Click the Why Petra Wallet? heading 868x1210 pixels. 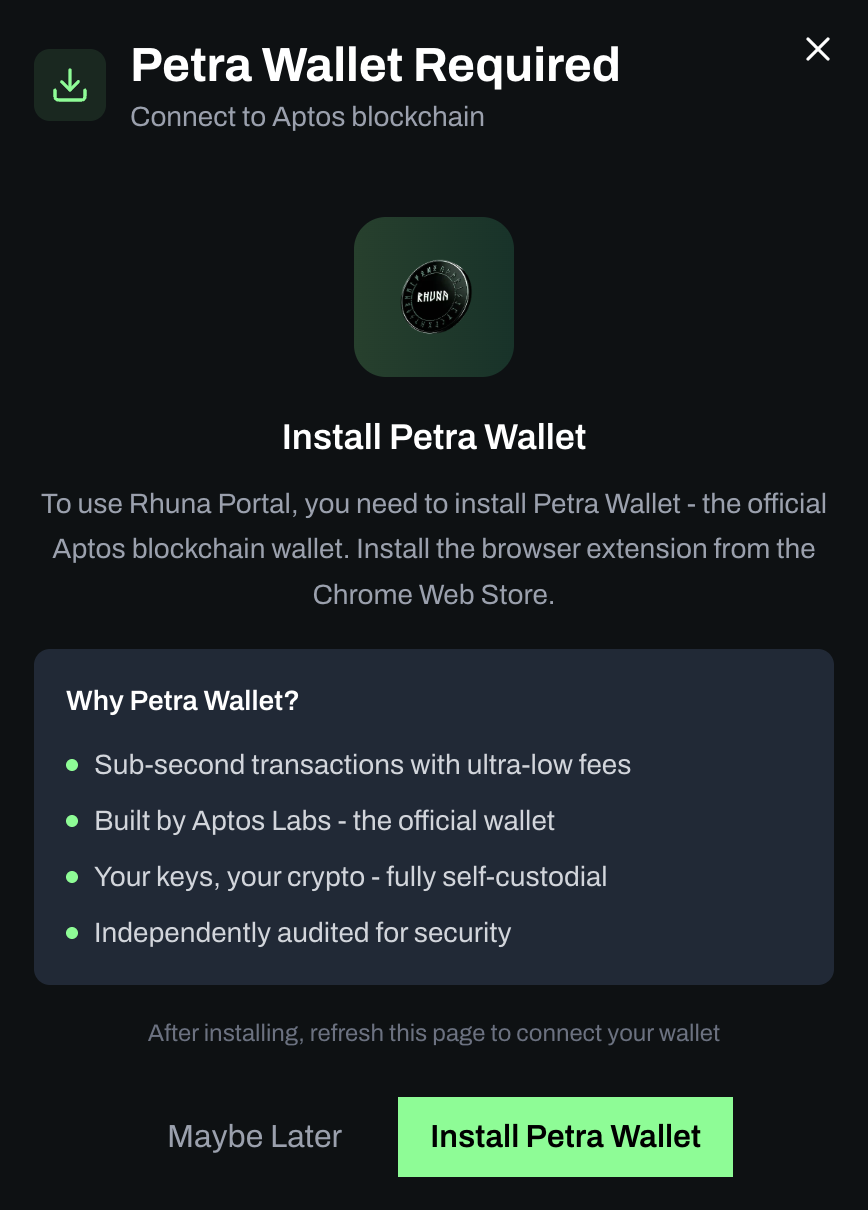[183, 701]
